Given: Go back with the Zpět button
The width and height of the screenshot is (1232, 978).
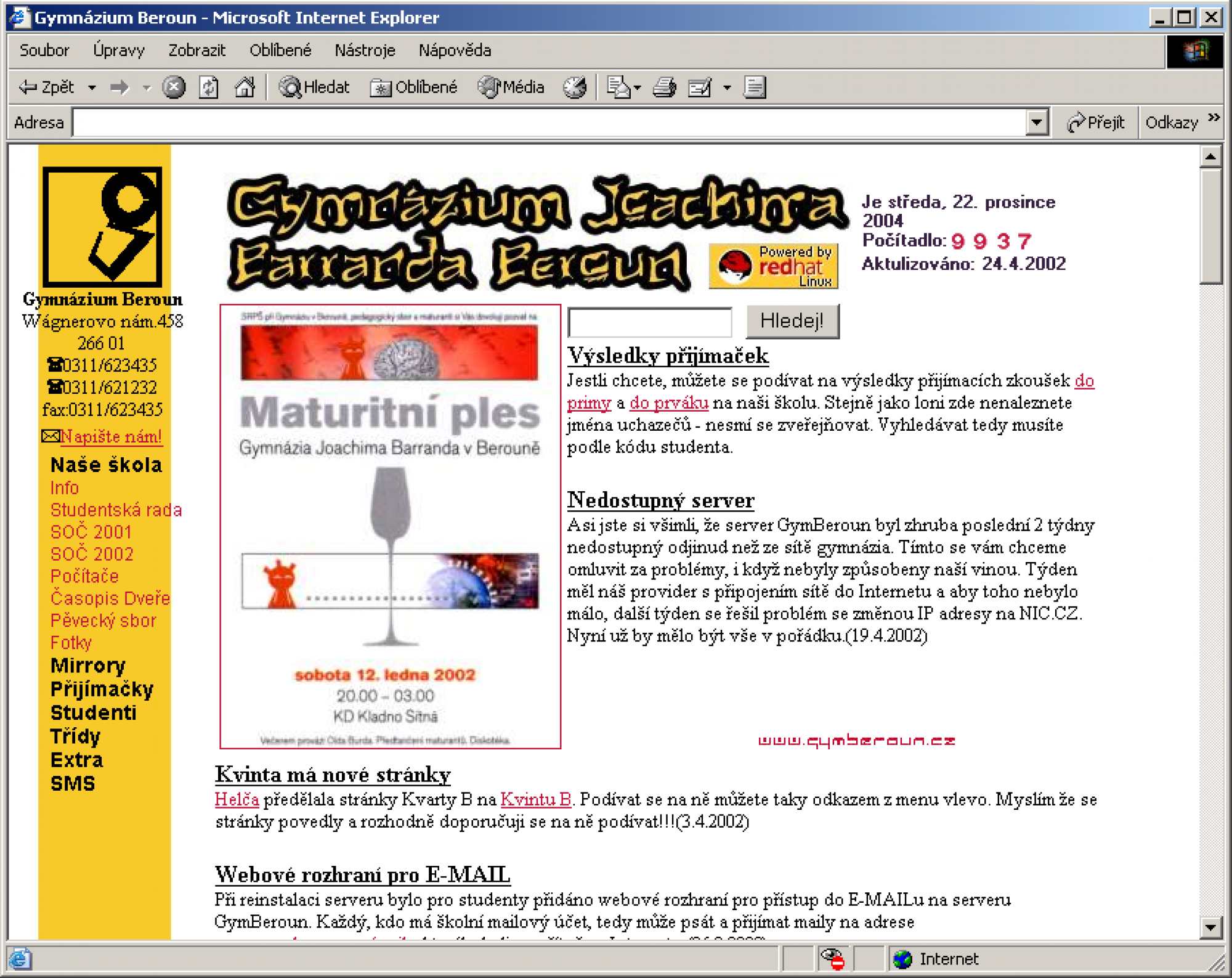Looking at the screenshot, I should tap(46, 87).
